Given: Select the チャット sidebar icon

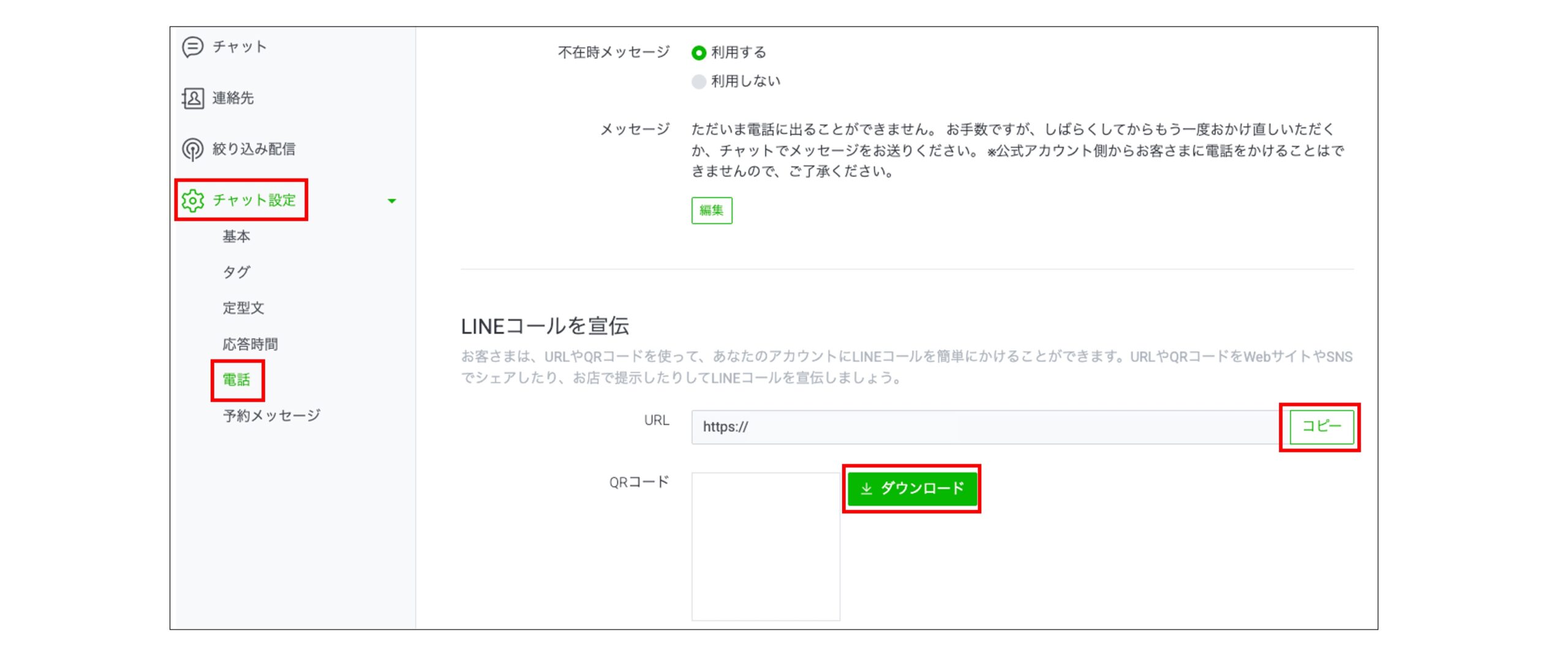Looking at the screenshot, I should [x=192, y=46].
